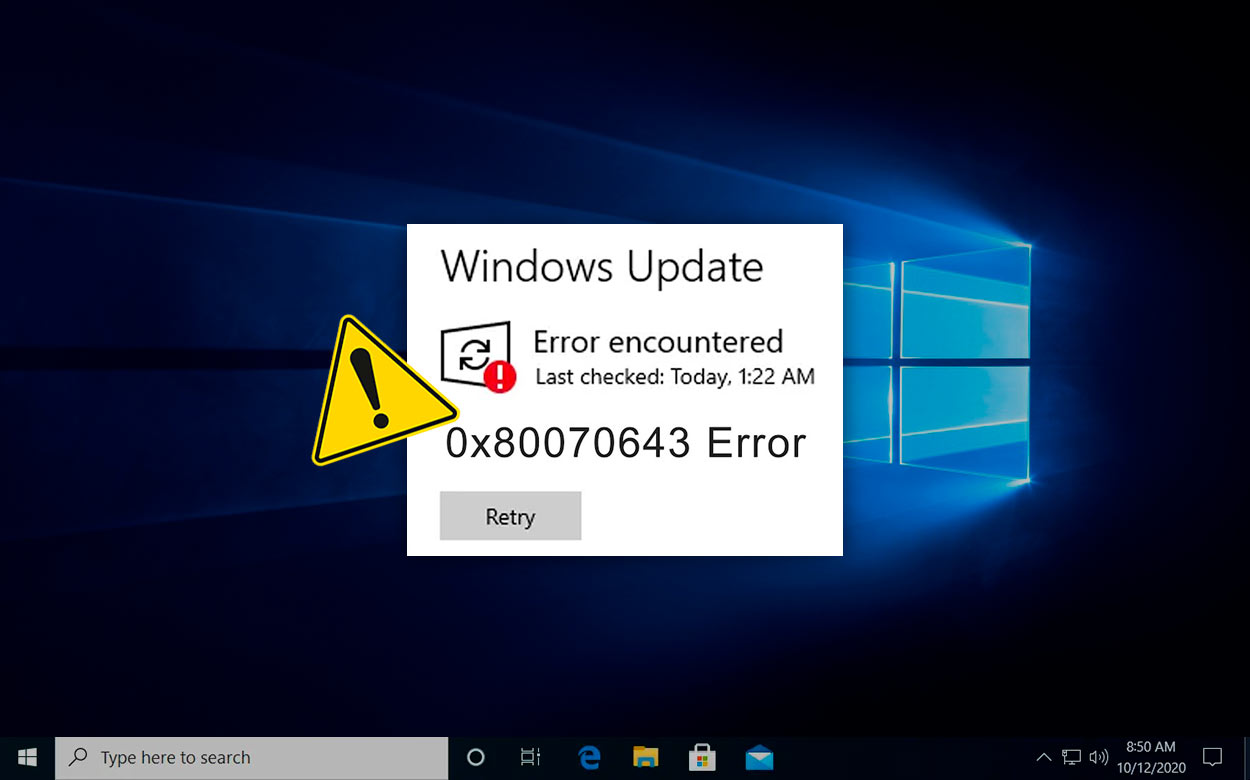Screen dimensions: 1250x780
Task: Open the Mail app from the taskbar
Action: (x=760, y=757)
